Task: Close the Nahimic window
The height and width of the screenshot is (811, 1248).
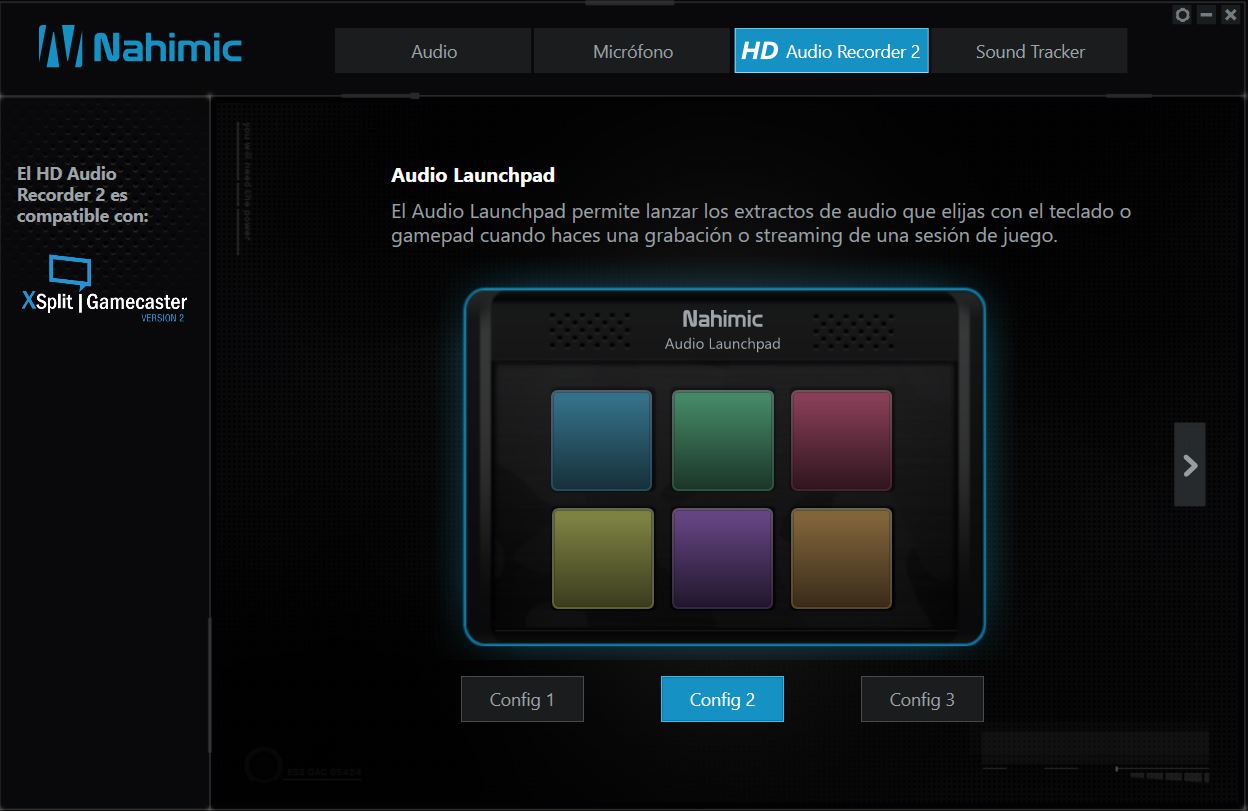Action: (1230, 15)
